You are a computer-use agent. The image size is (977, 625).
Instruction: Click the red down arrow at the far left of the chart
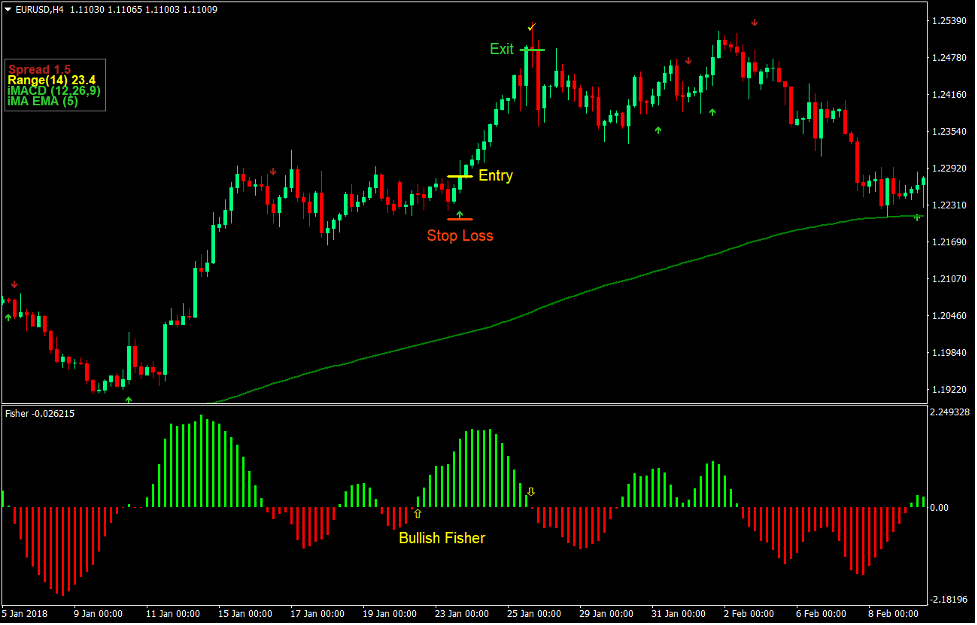12,285
